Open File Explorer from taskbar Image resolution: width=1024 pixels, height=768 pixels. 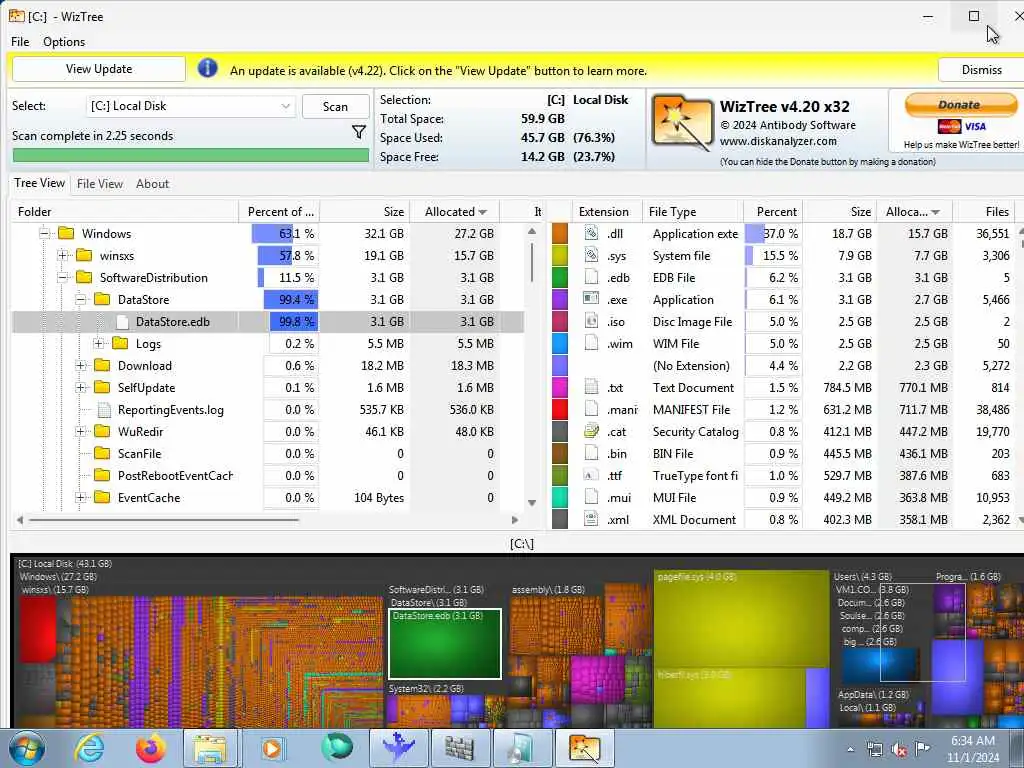[209, 748]
